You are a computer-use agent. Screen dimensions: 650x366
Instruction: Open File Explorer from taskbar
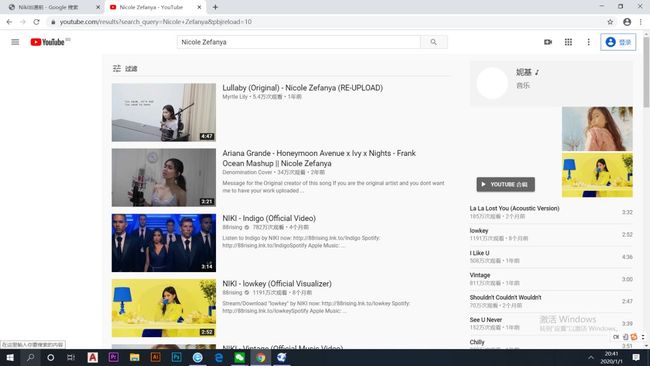tap(134, 357)
